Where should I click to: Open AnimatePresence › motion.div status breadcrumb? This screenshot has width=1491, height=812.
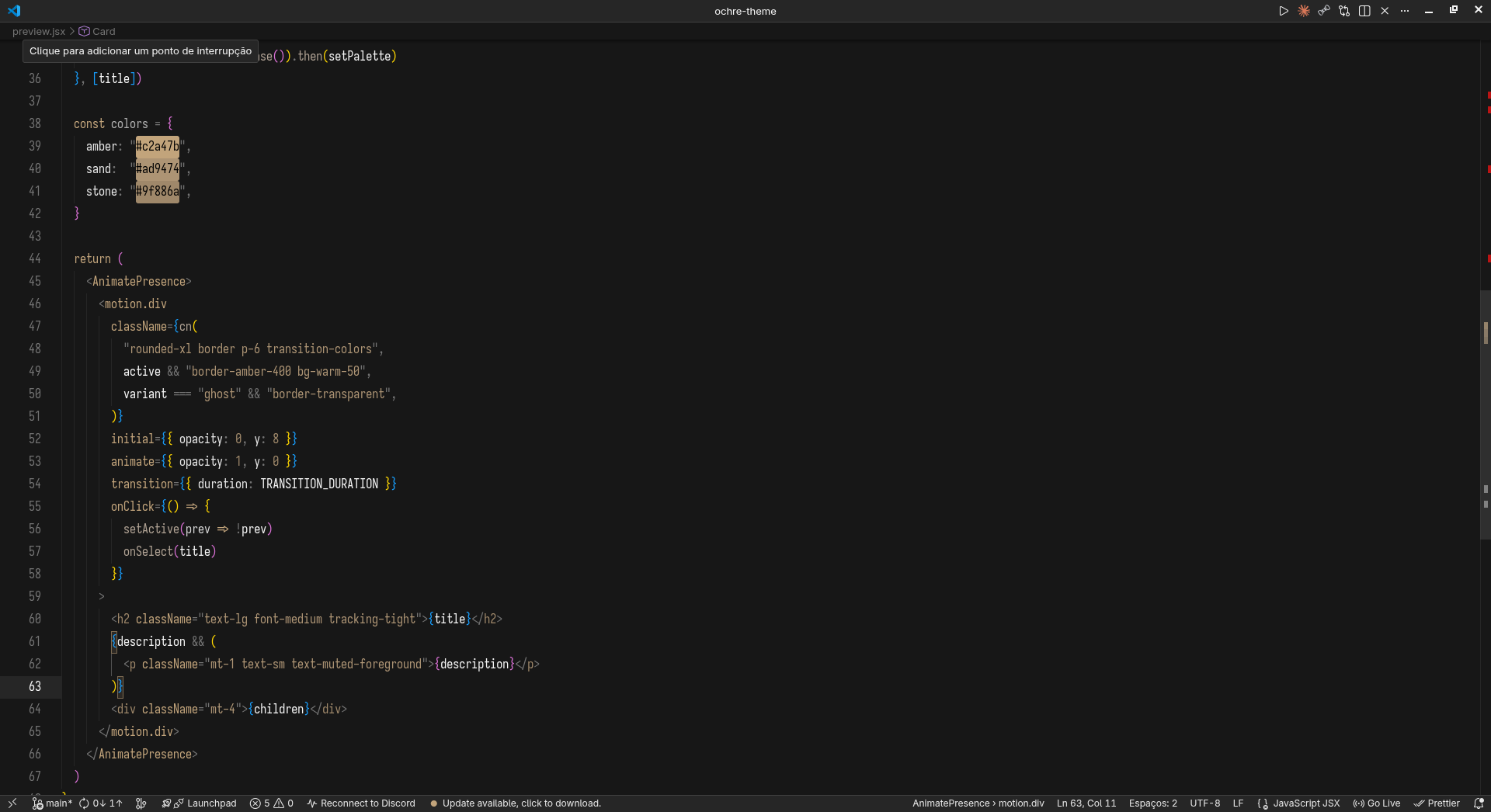click(x=978, y=803)
